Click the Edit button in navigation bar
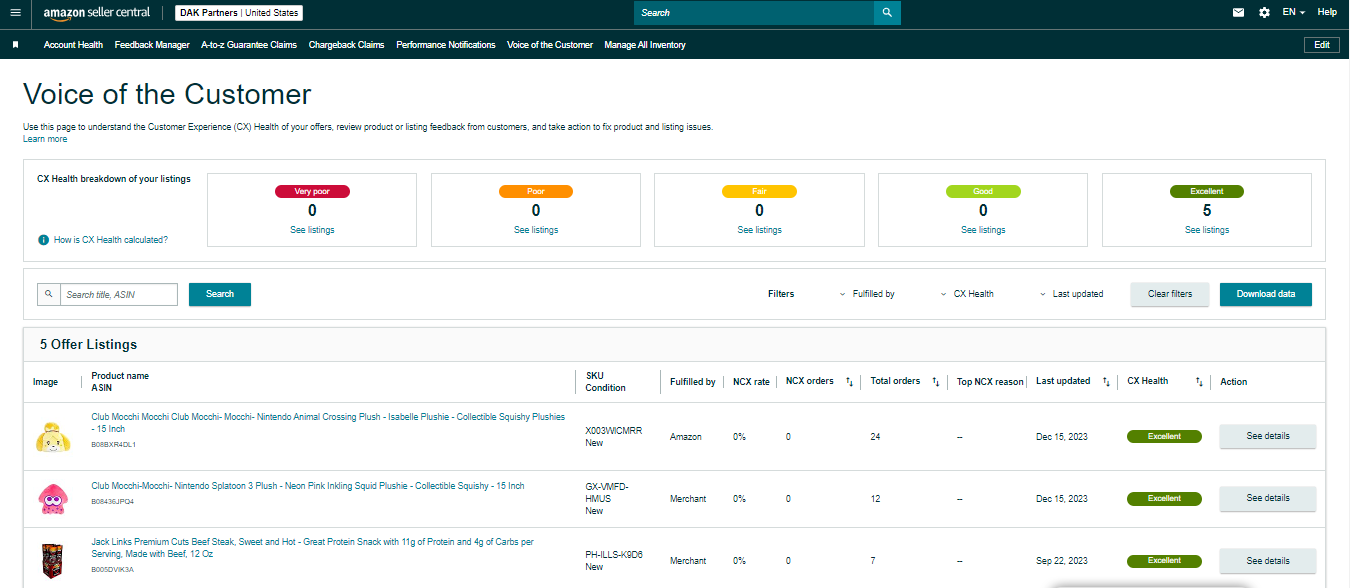 pos(1322,45)
